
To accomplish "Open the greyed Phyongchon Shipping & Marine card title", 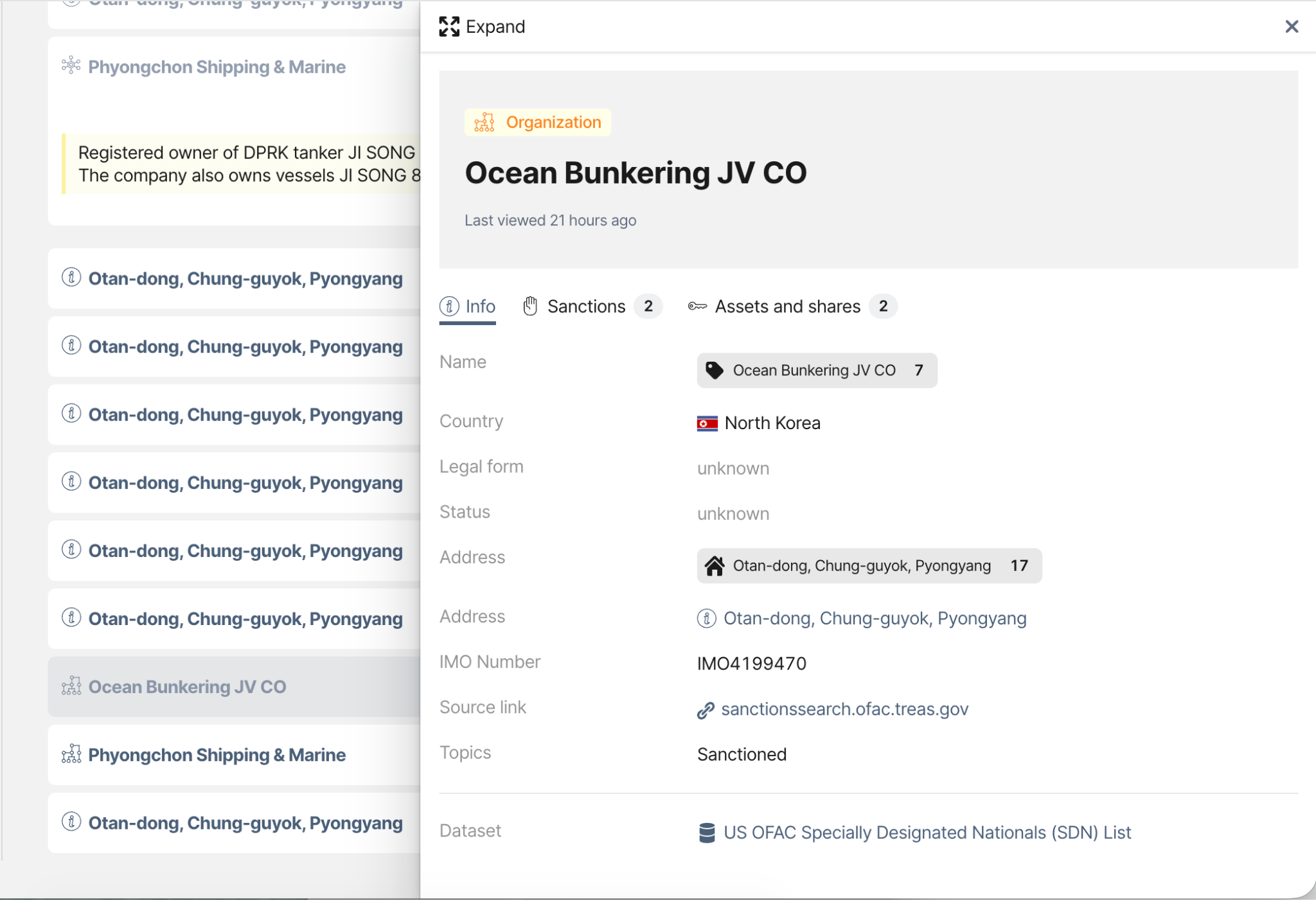I will pyautogui.click(x=217, y=67).
